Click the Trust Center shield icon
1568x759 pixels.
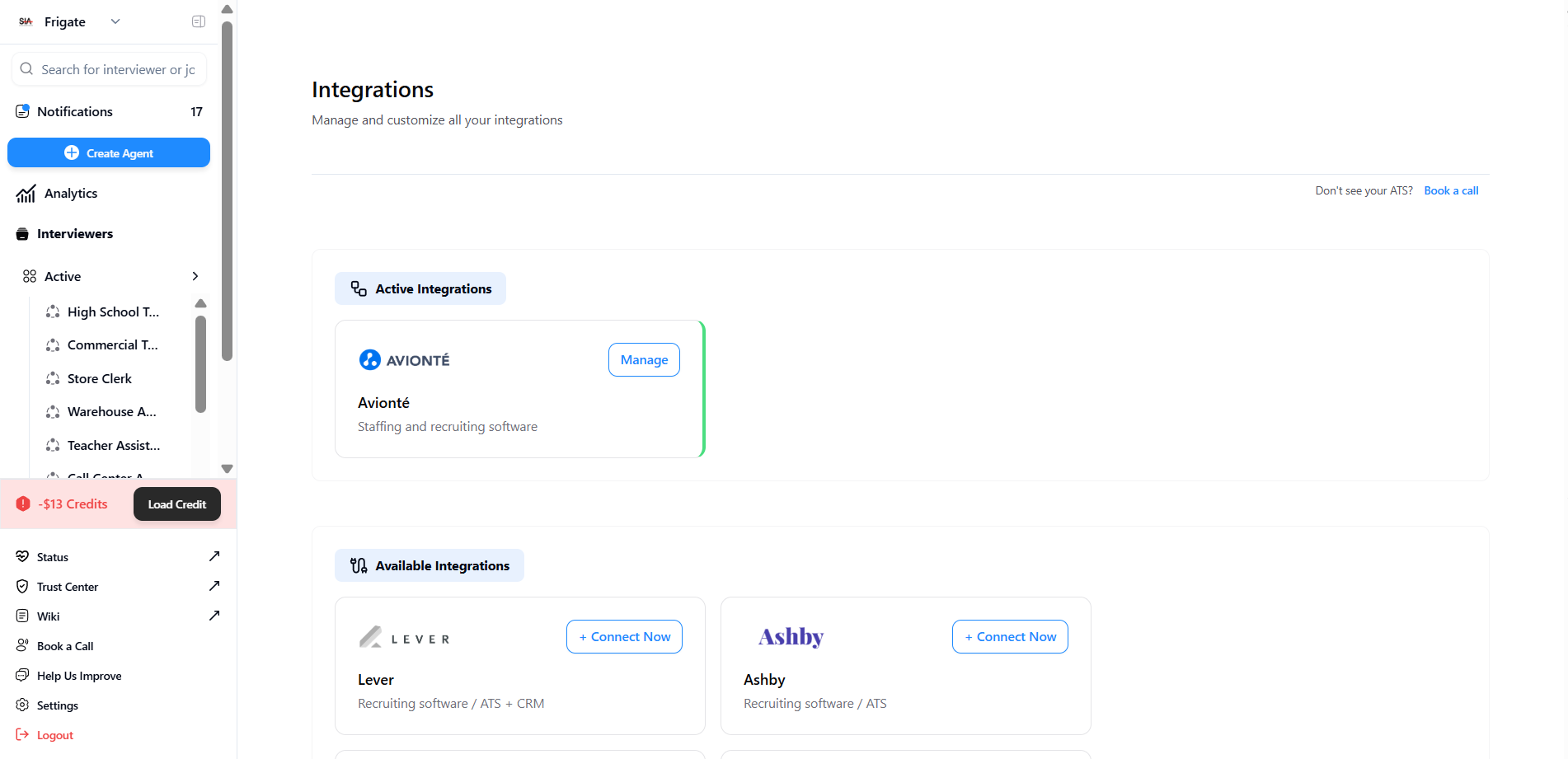[22, 587]
